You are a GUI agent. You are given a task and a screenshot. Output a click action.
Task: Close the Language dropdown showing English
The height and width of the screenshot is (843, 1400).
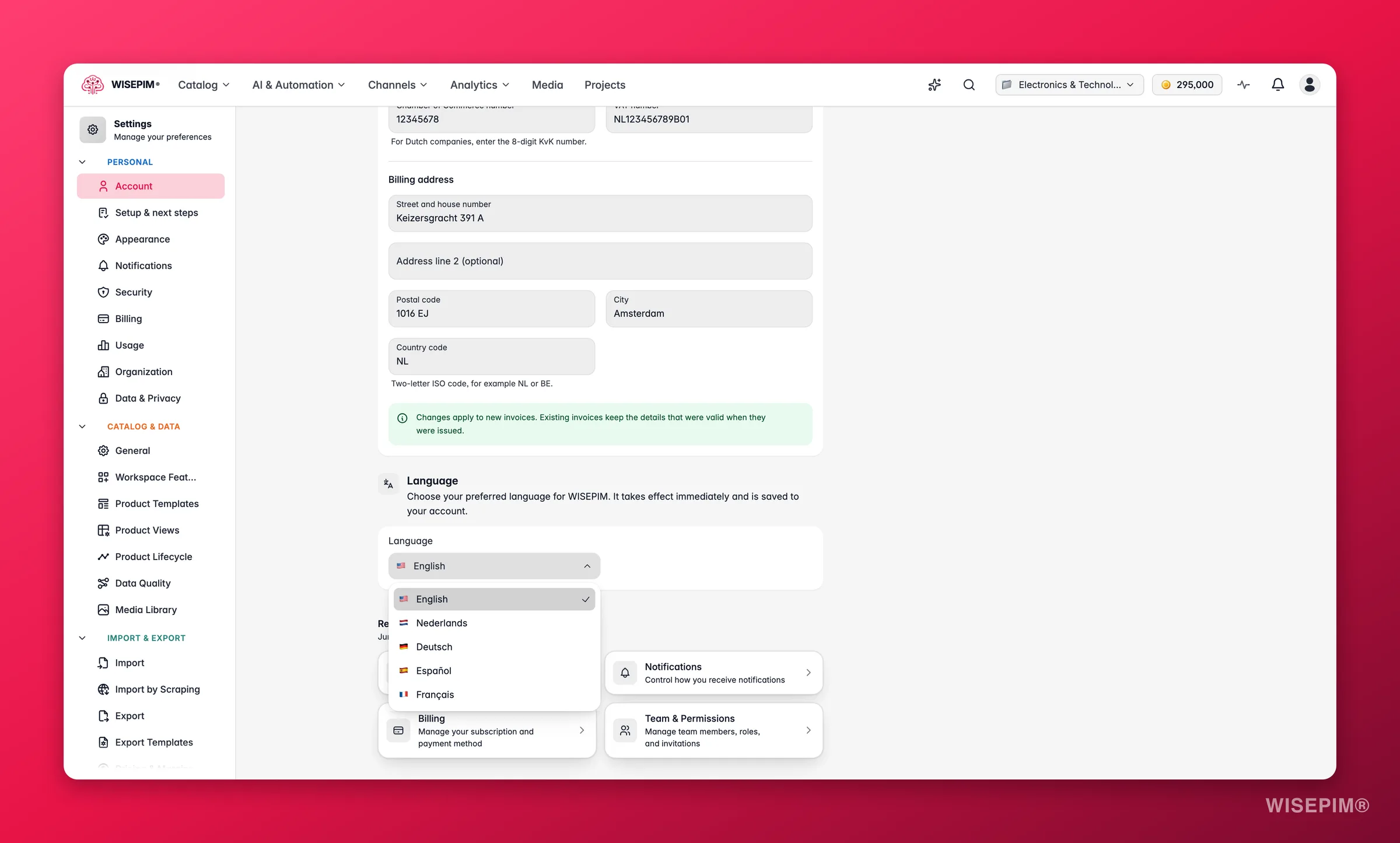pyautogui.click(x=494, y=566)
